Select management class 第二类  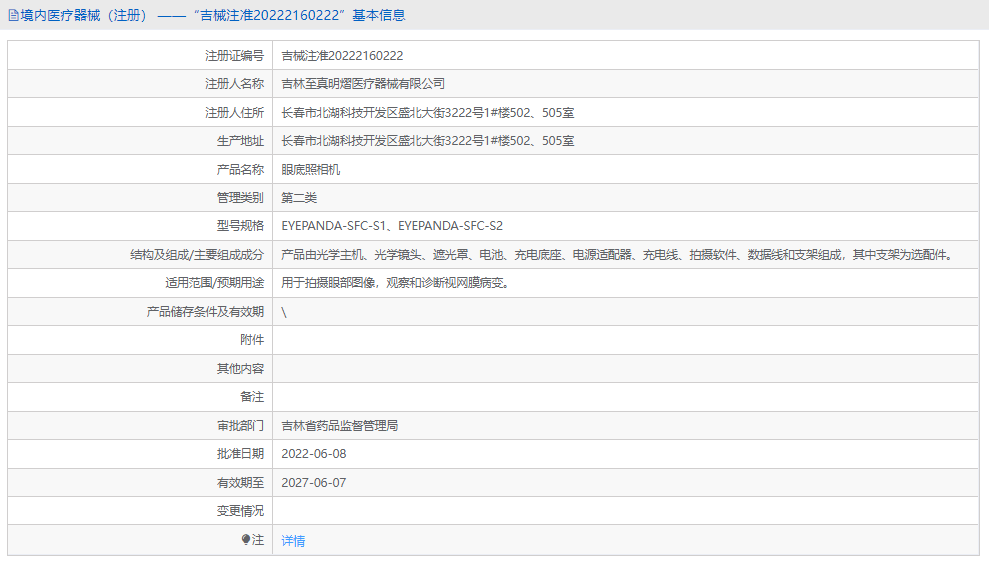click(x=299, y=198)
